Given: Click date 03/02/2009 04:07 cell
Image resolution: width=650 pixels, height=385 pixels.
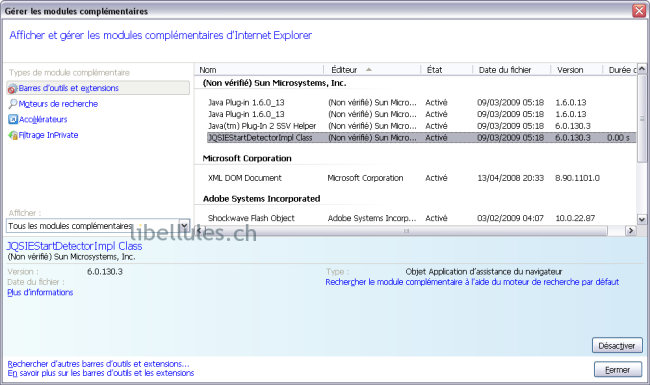Looking at the screenshot, I should tap(510, 218).
